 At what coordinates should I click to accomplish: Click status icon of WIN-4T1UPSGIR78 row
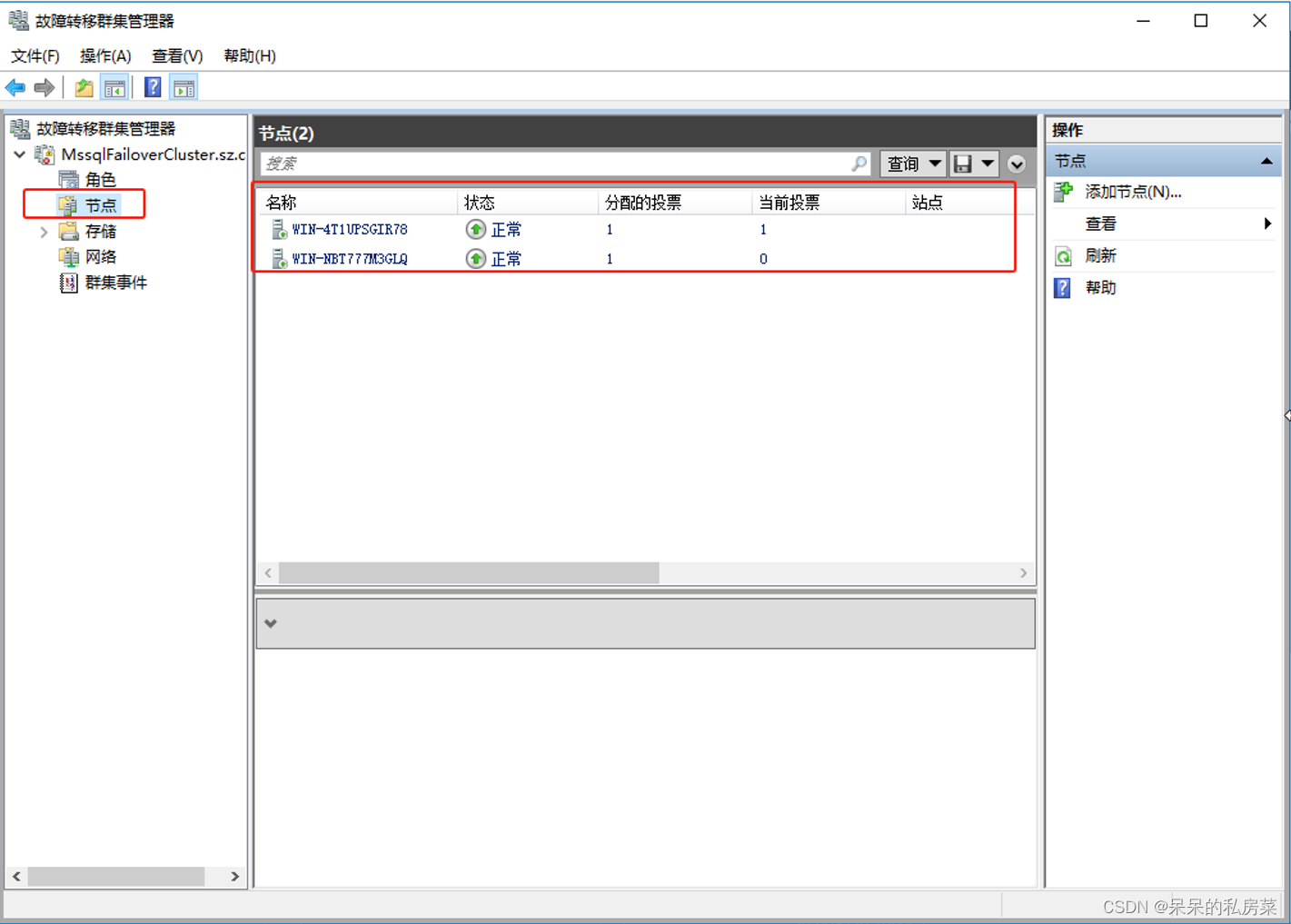tap(475, 230)
